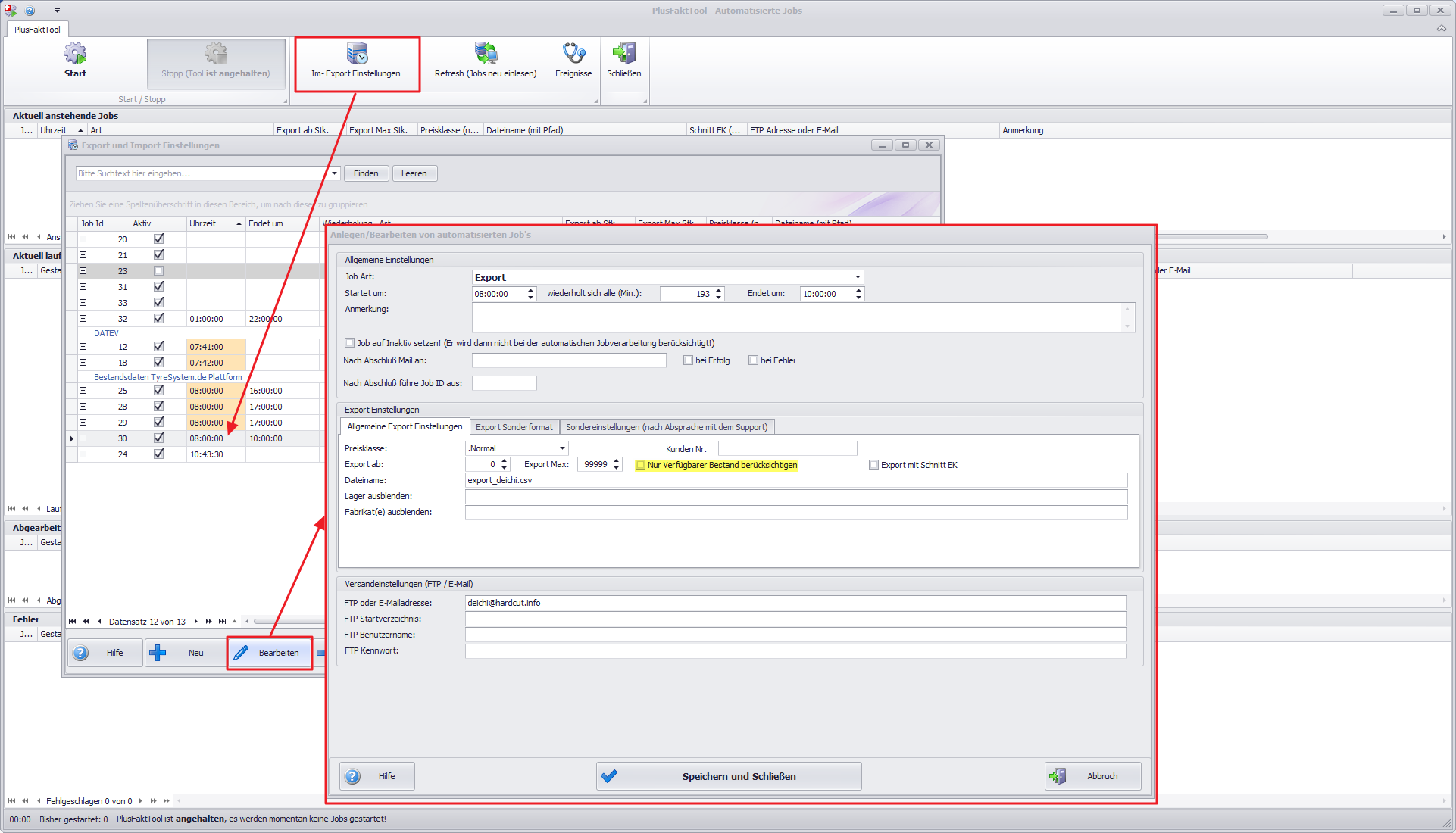Expand Job Id 12 row

83,346
